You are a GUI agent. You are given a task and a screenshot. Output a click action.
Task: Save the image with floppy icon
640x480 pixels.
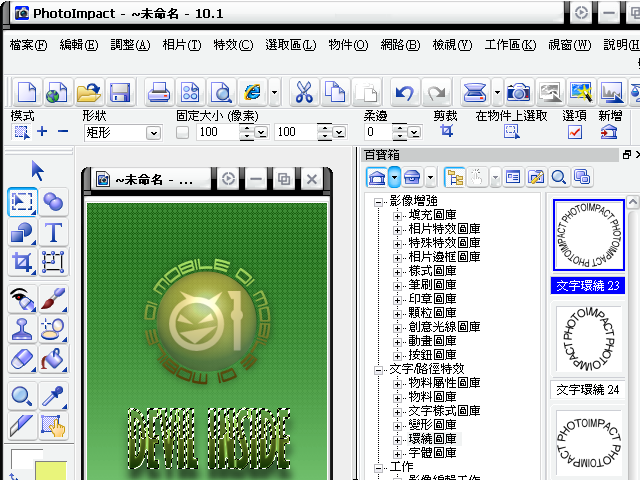point(120,91)
